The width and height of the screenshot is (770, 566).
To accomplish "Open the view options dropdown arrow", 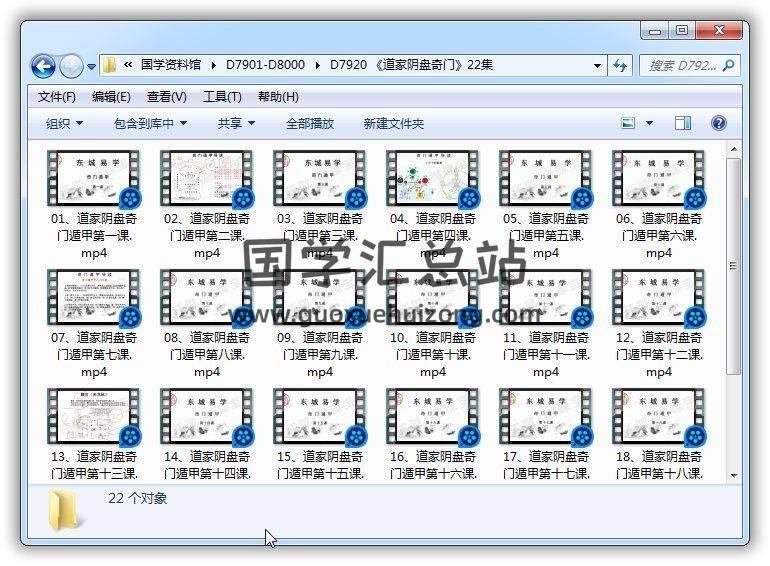I will coord(649,124).
